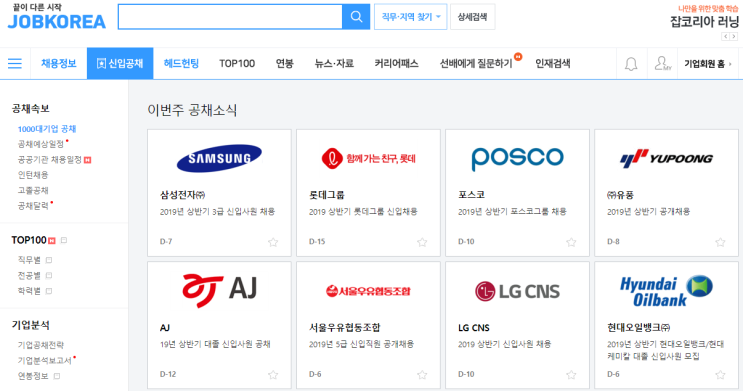The image size is (743, 391).
Task: Click the Samsung logo
Action: point(219,158)
